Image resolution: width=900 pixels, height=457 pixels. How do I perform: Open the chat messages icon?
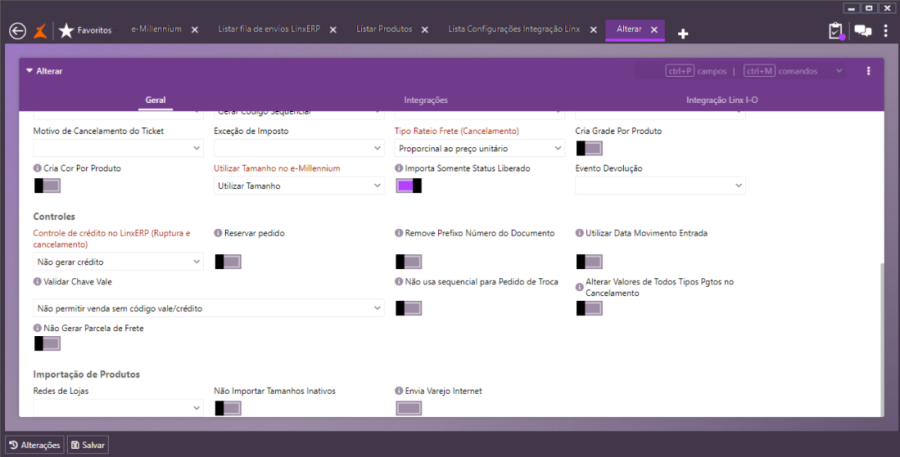(863, 31)
